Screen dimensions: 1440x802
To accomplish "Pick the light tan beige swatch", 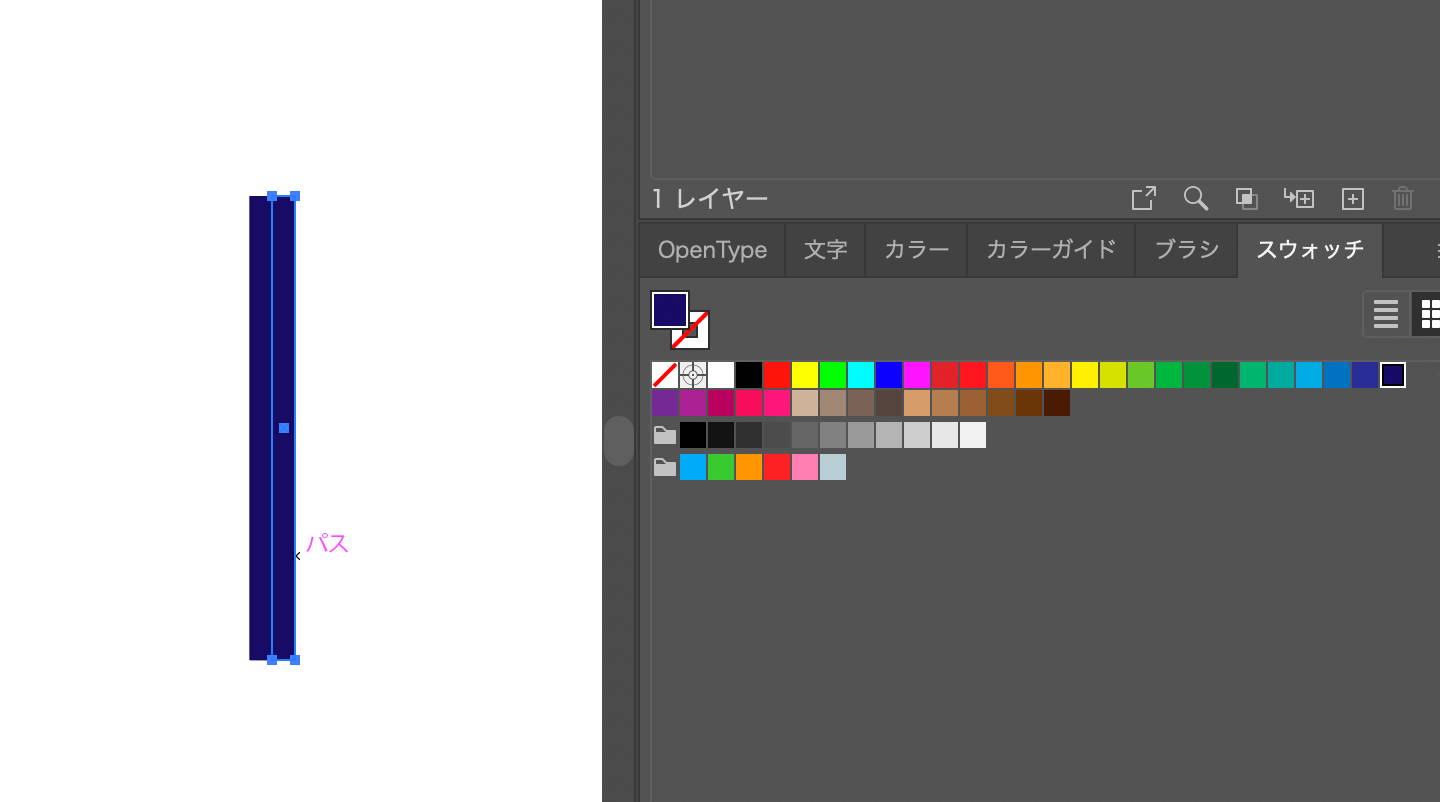I will tap(805, 403).
